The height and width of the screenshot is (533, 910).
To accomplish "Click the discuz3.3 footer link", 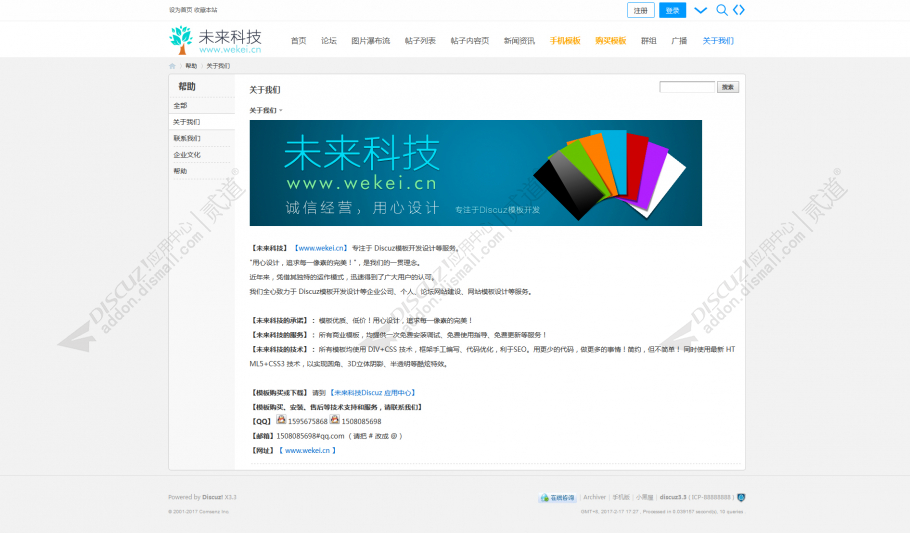I will tap(673, 498).
